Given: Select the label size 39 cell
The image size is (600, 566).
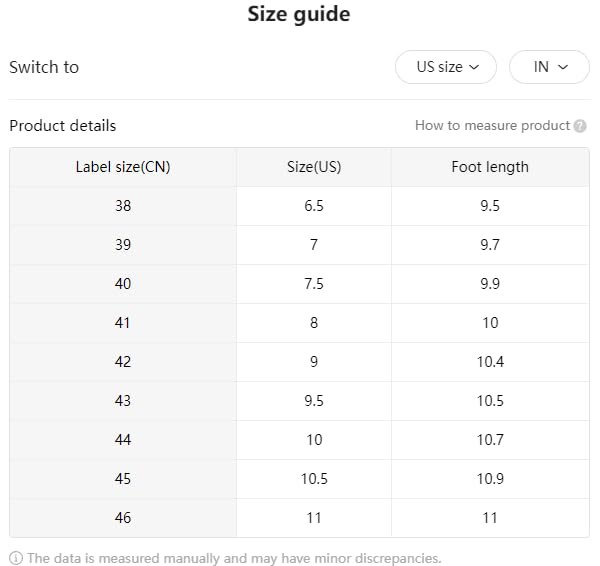Looking at the screenshot, I should click(x=123, y=245).
